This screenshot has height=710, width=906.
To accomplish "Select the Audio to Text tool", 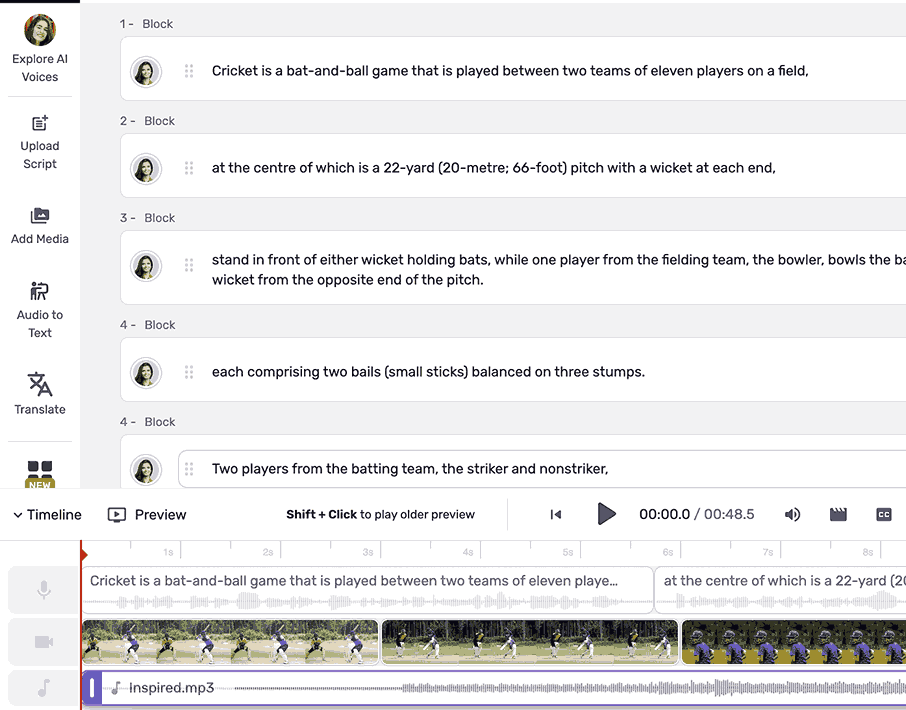I will [40, 292].
